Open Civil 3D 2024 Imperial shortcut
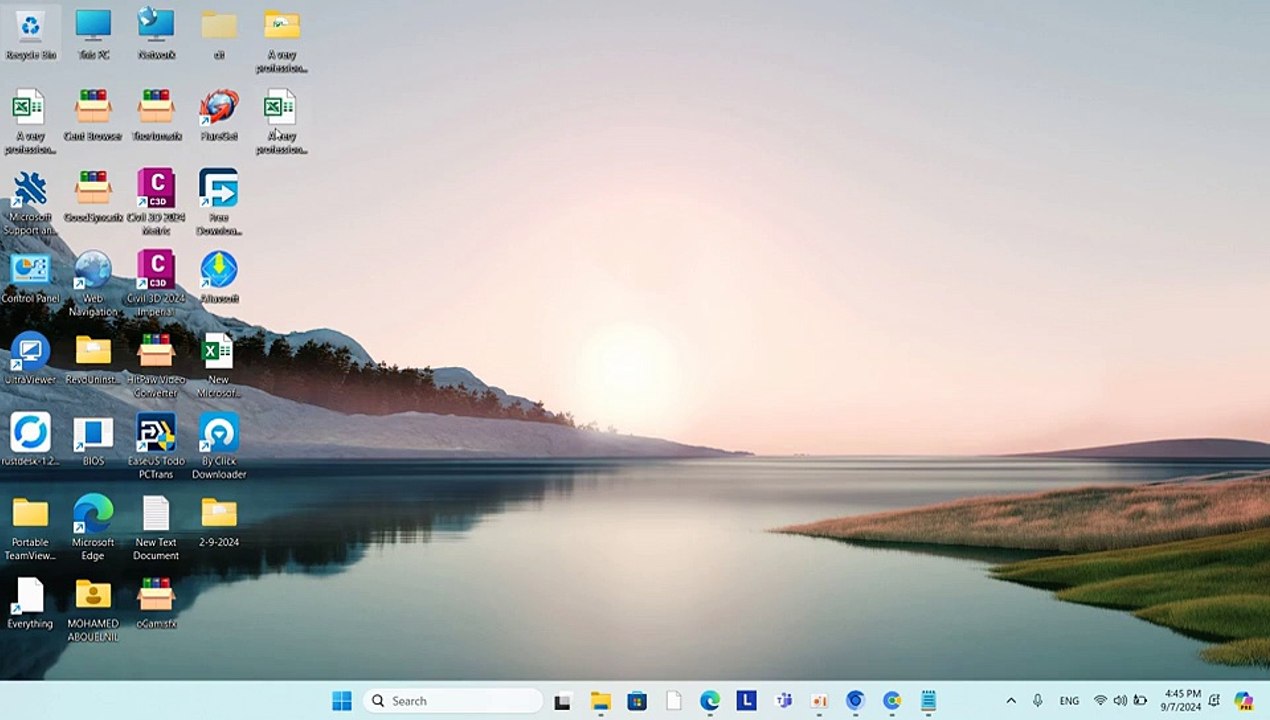Viewport: 1270px width, 720px height. click(156, 271)
